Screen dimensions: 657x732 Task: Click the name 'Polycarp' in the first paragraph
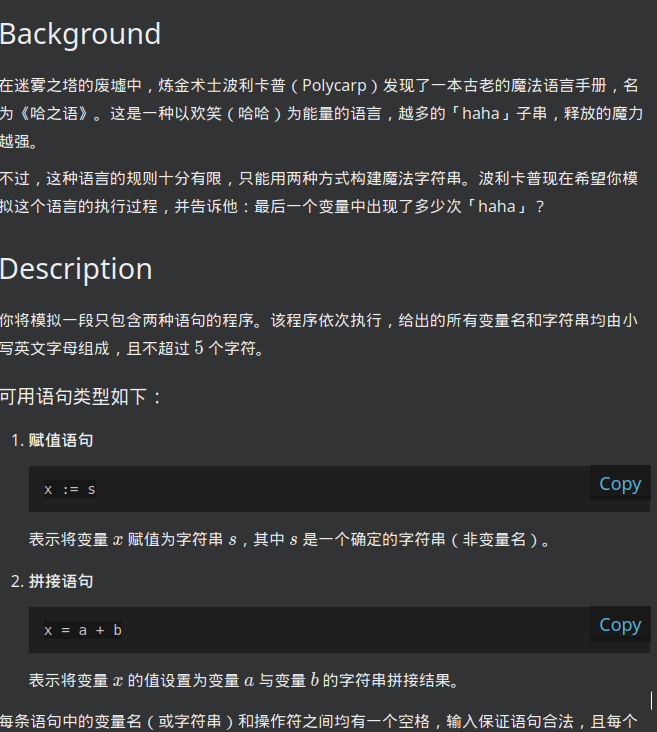tap(334, 85)
